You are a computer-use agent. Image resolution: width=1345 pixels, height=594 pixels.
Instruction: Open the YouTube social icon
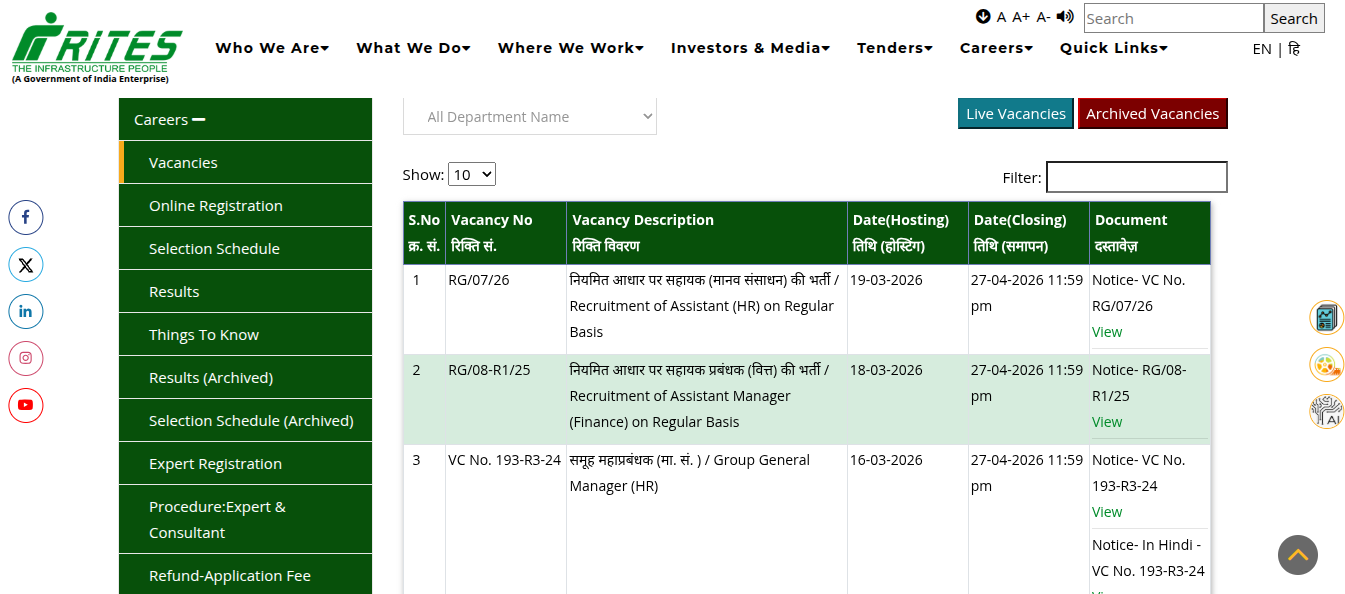click(26, 405)
